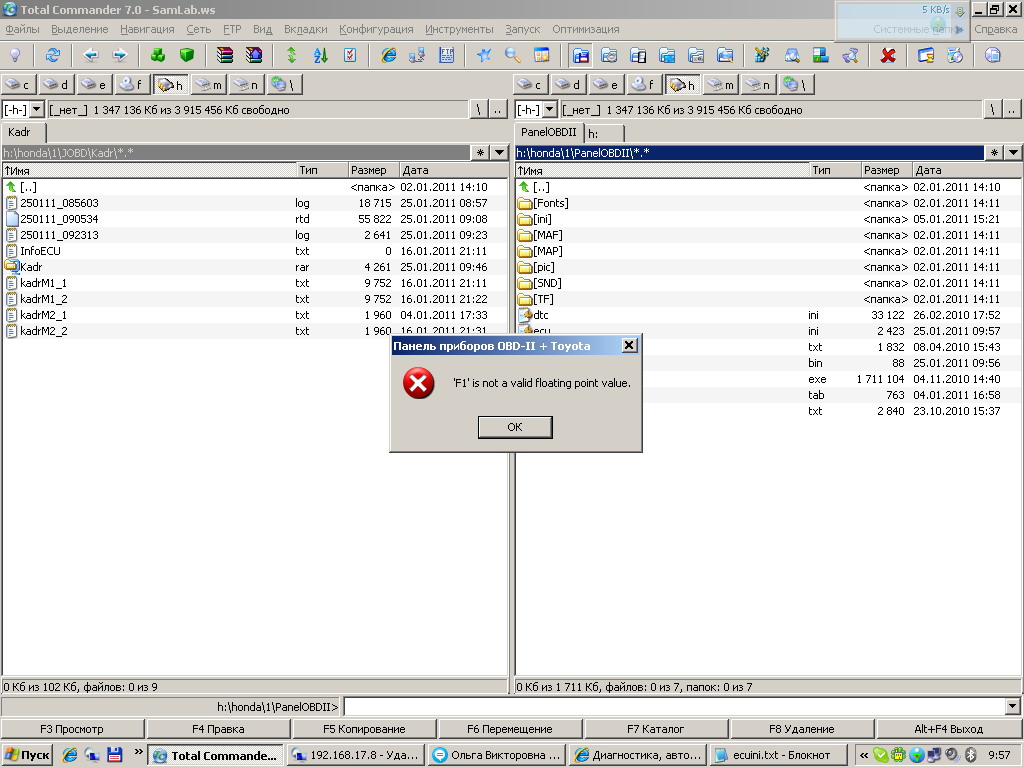The height and width of the screenshot is (768, 1024).
Task: Switch left panel to drive f
Action: pyautogui.click(x=131, y=85)
